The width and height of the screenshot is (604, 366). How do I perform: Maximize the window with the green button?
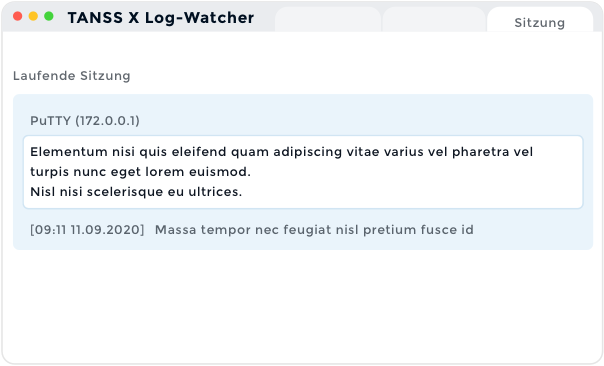click(x=49, y=16)
